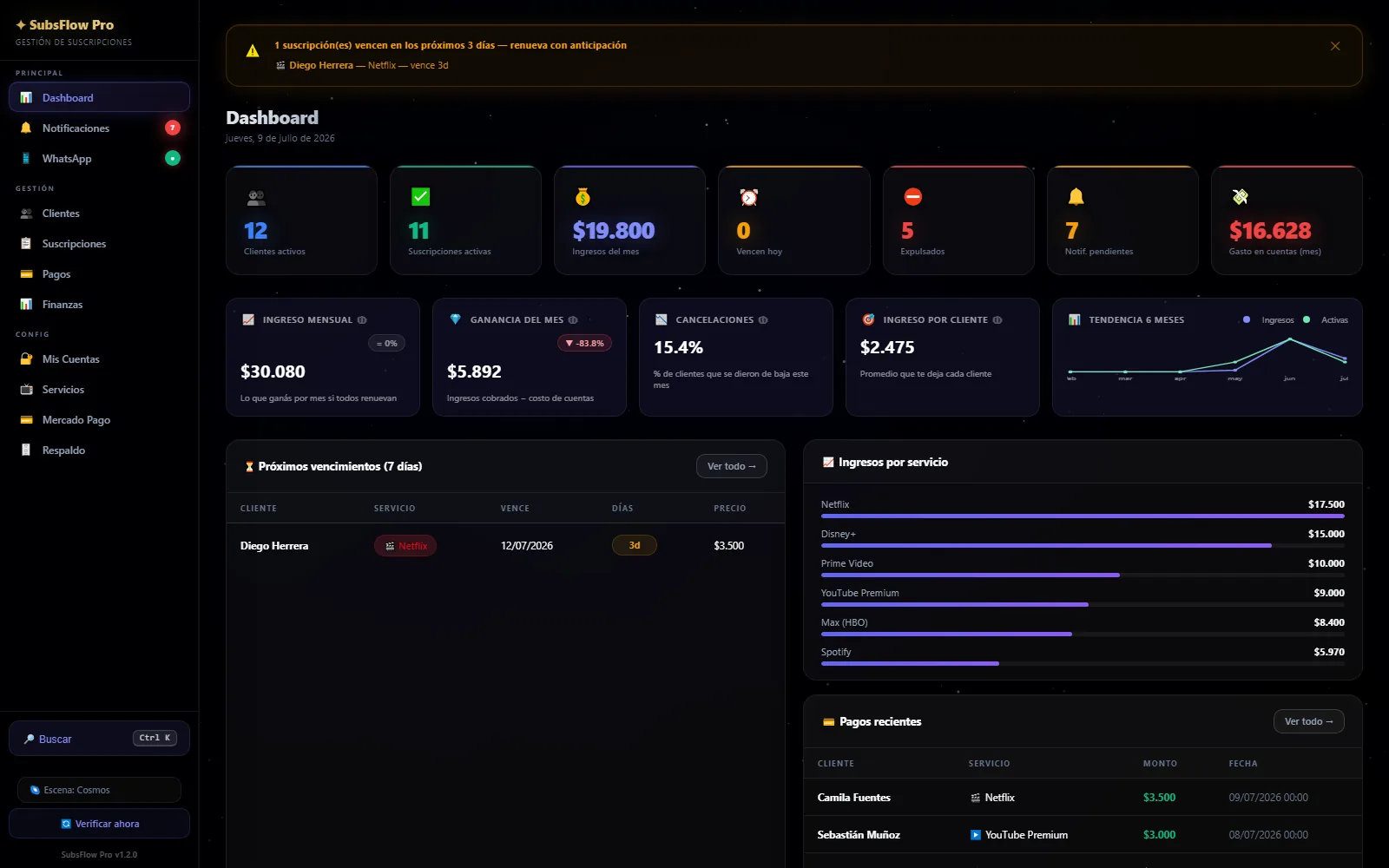Go to Notificaciones in sidebar
Image resolution: width=1389 pixels, height=868 pixels.
point(99,128)
